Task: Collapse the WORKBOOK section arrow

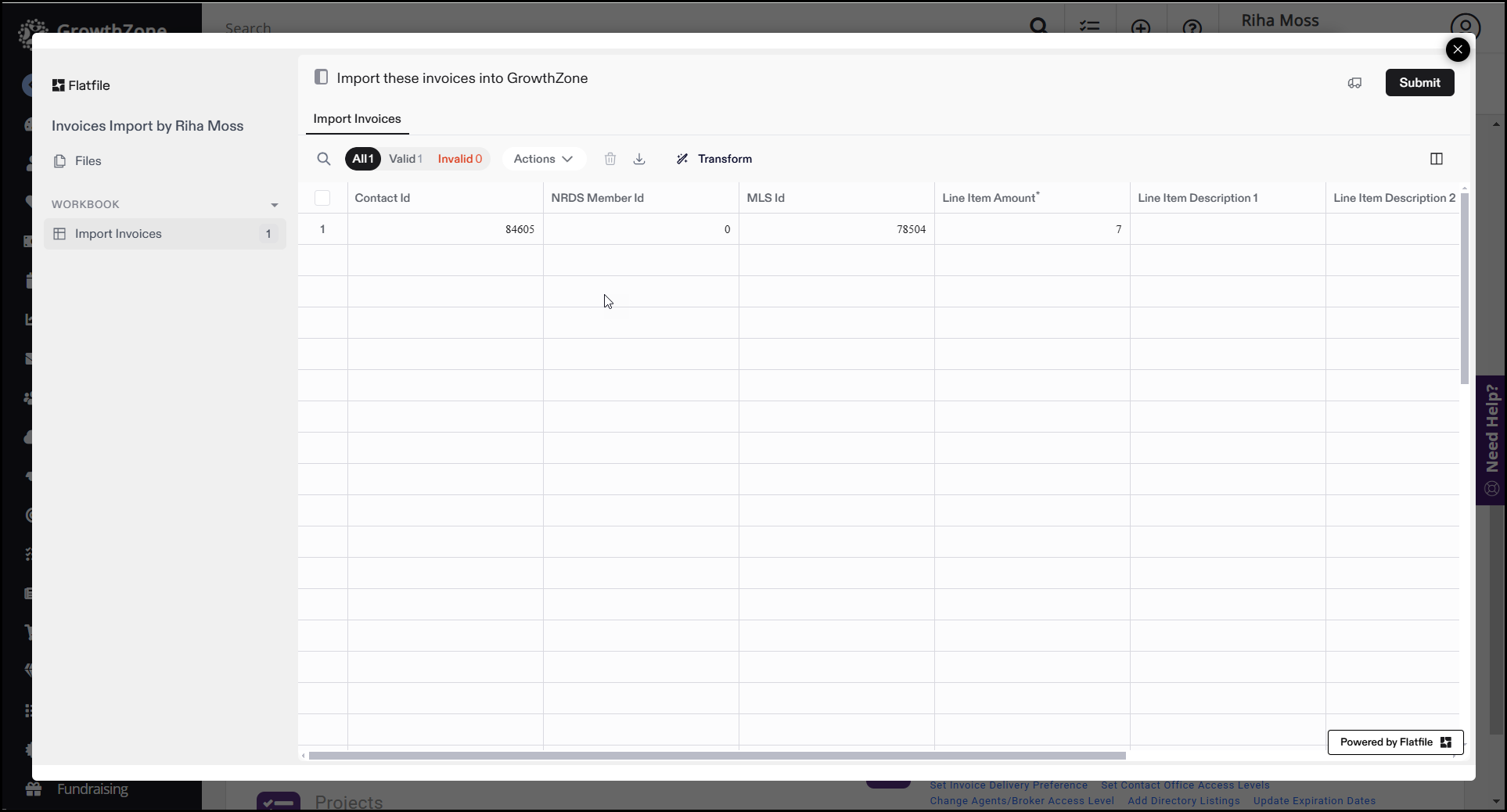Action: click(275, 205)
